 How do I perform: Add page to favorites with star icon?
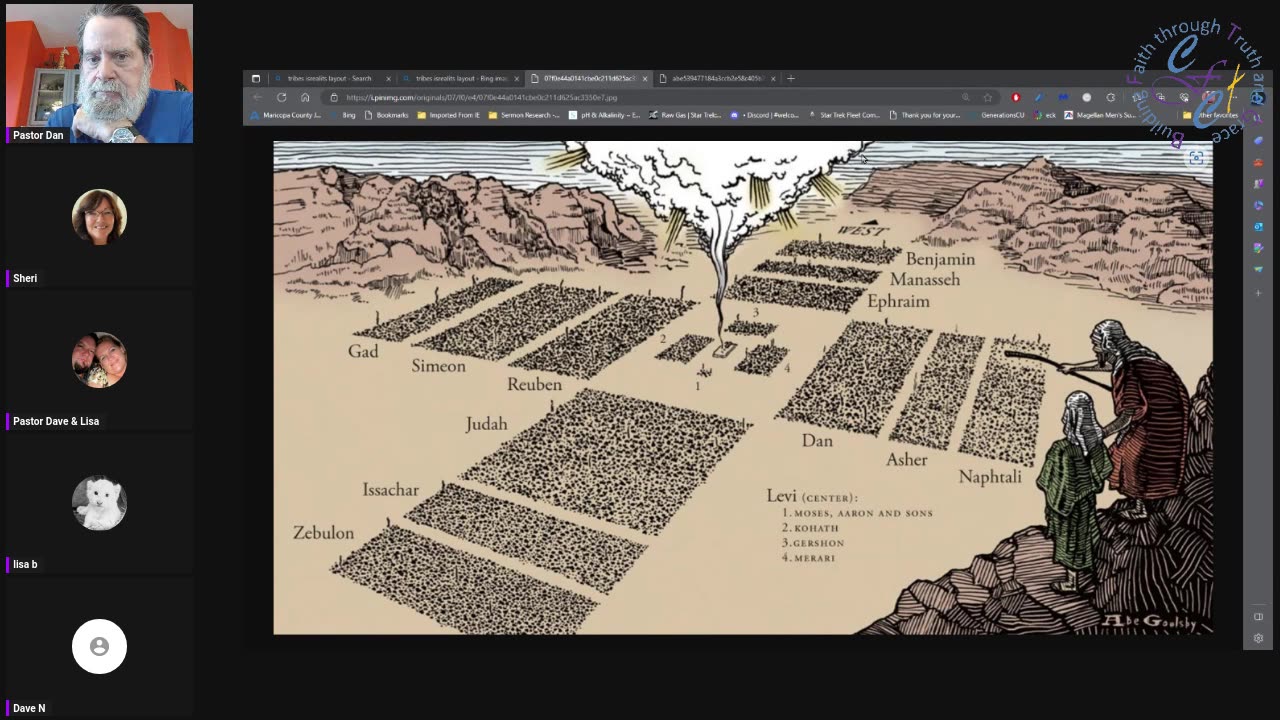[x=988, y=97]
